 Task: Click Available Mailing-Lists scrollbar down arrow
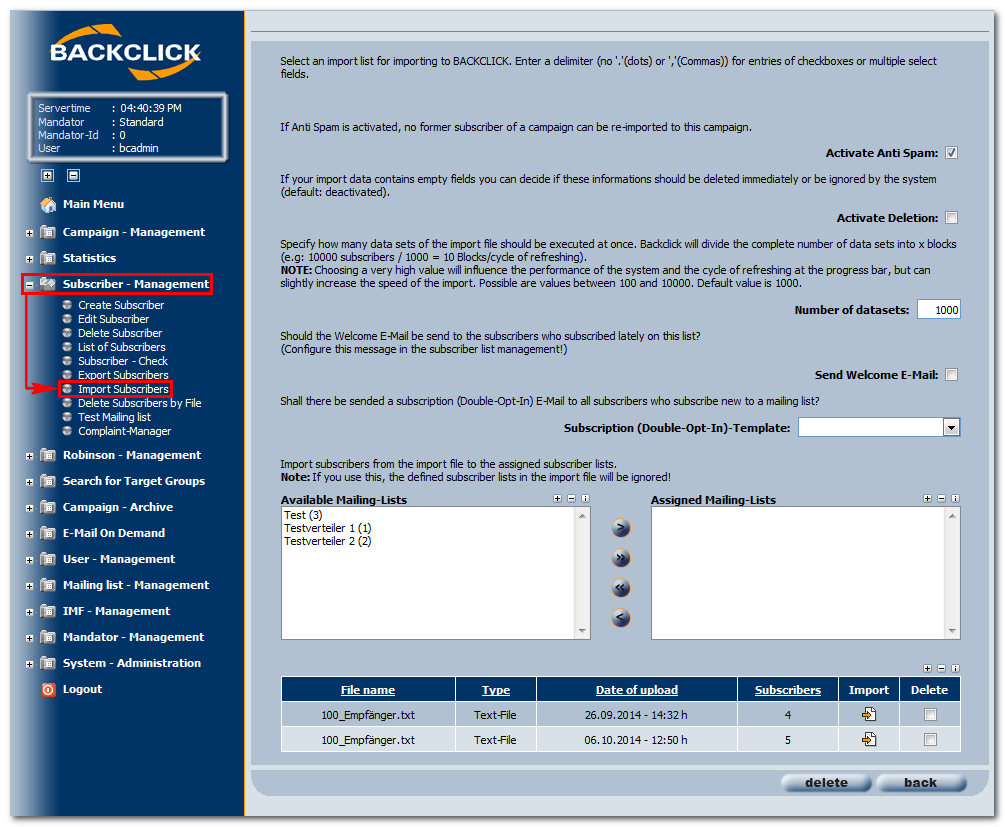click(x=582, y=631)
